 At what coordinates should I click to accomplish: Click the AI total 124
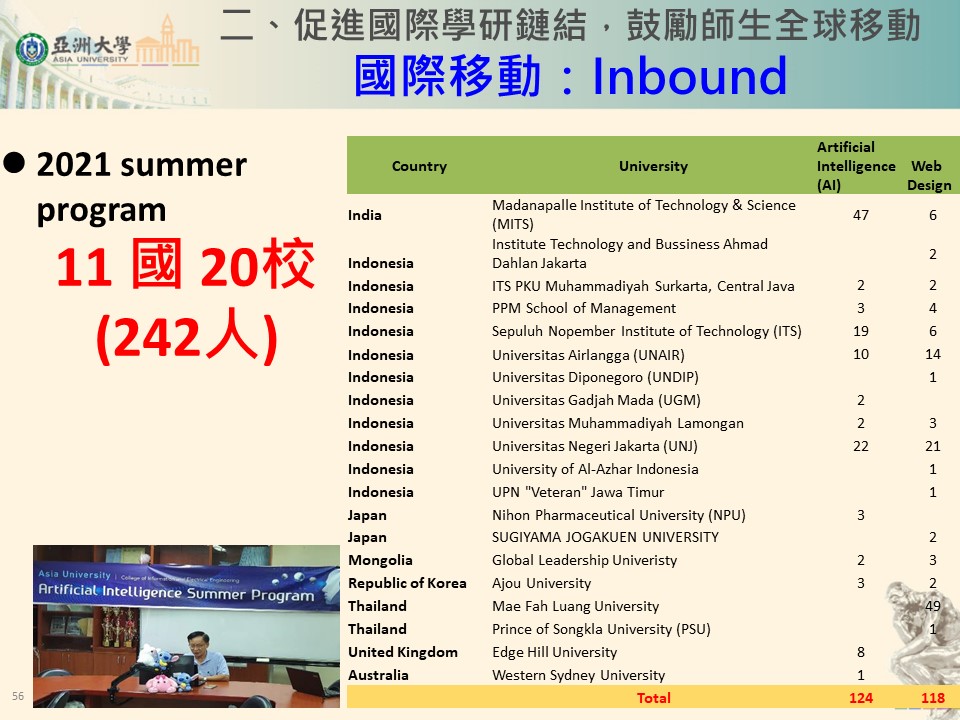861,698
